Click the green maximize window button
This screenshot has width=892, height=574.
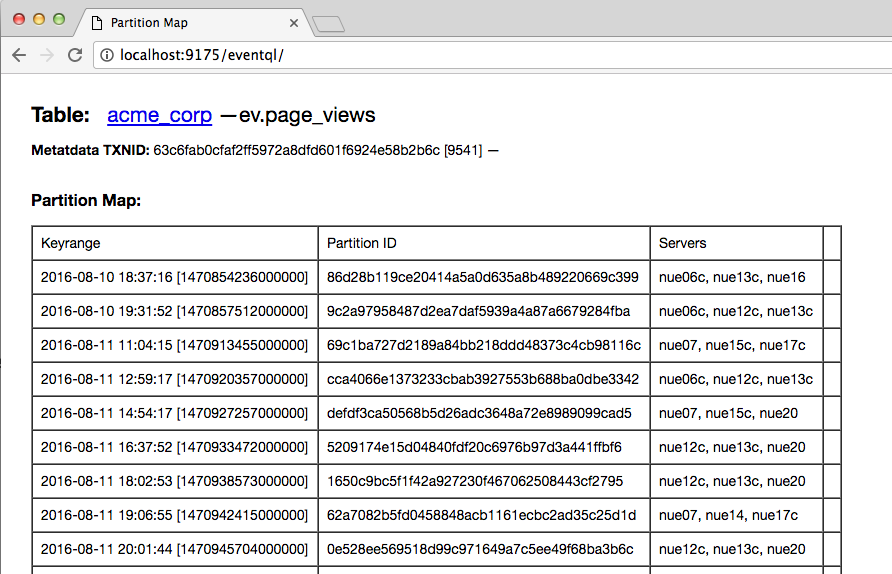pyautogui.click(x=59, y=19)
